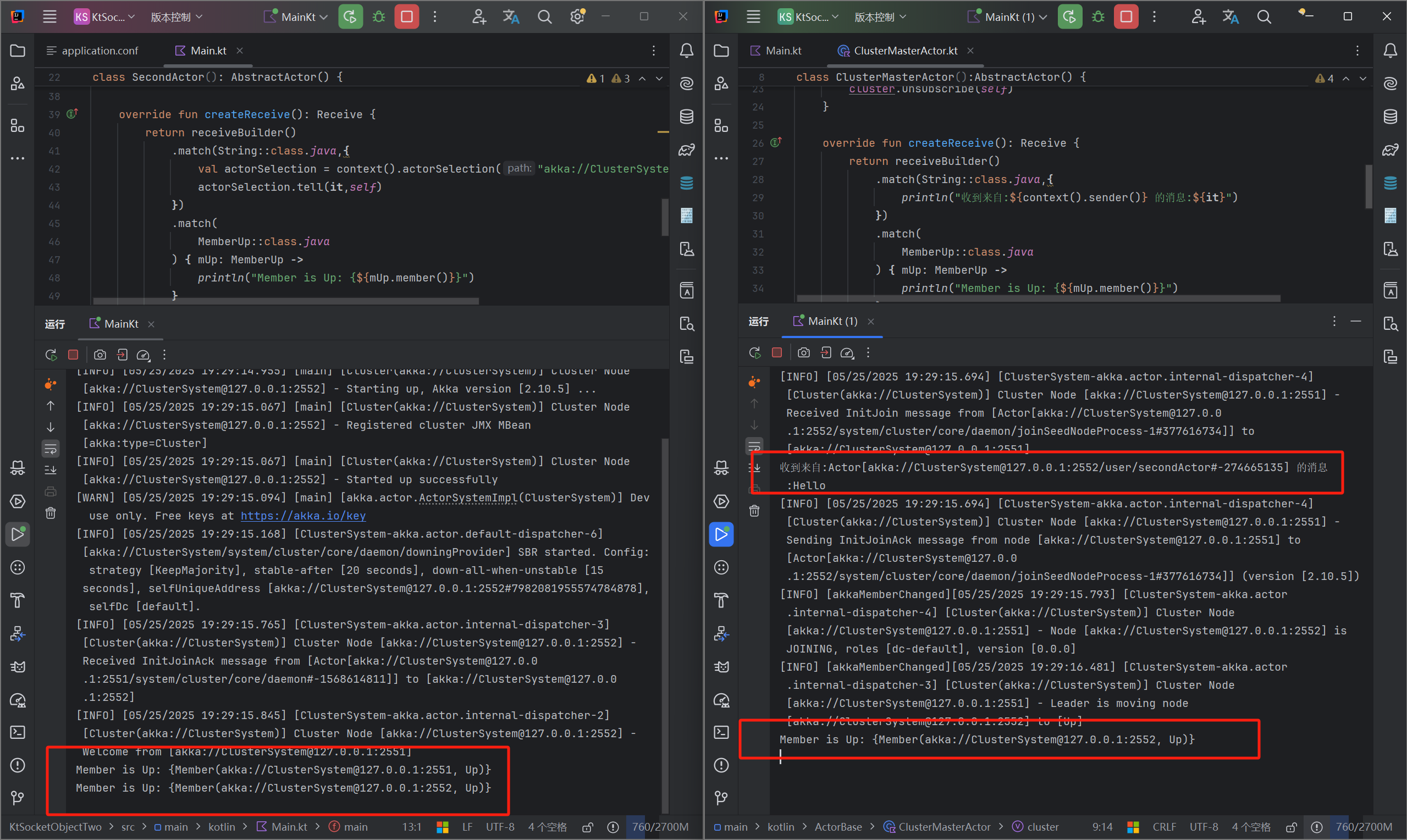Screen dimensions: 1407x840
Task: Open MainKt (1) run configuration dropdown
Action: tap(1007, 17)
